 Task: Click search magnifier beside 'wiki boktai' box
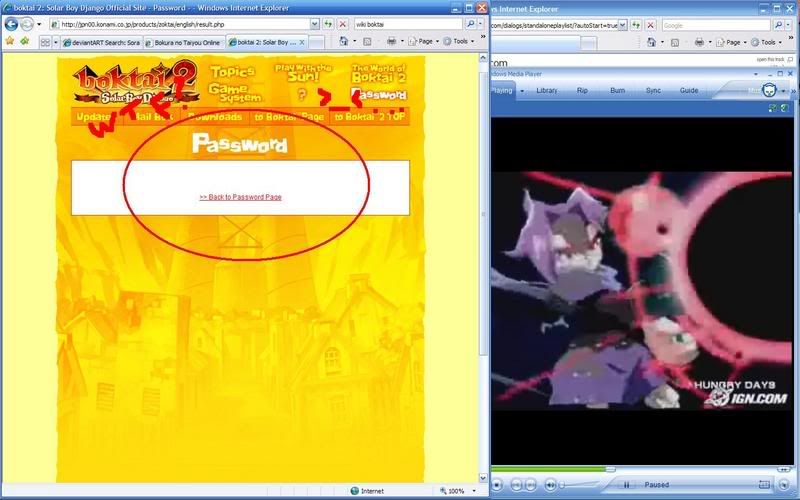point(470,23)
